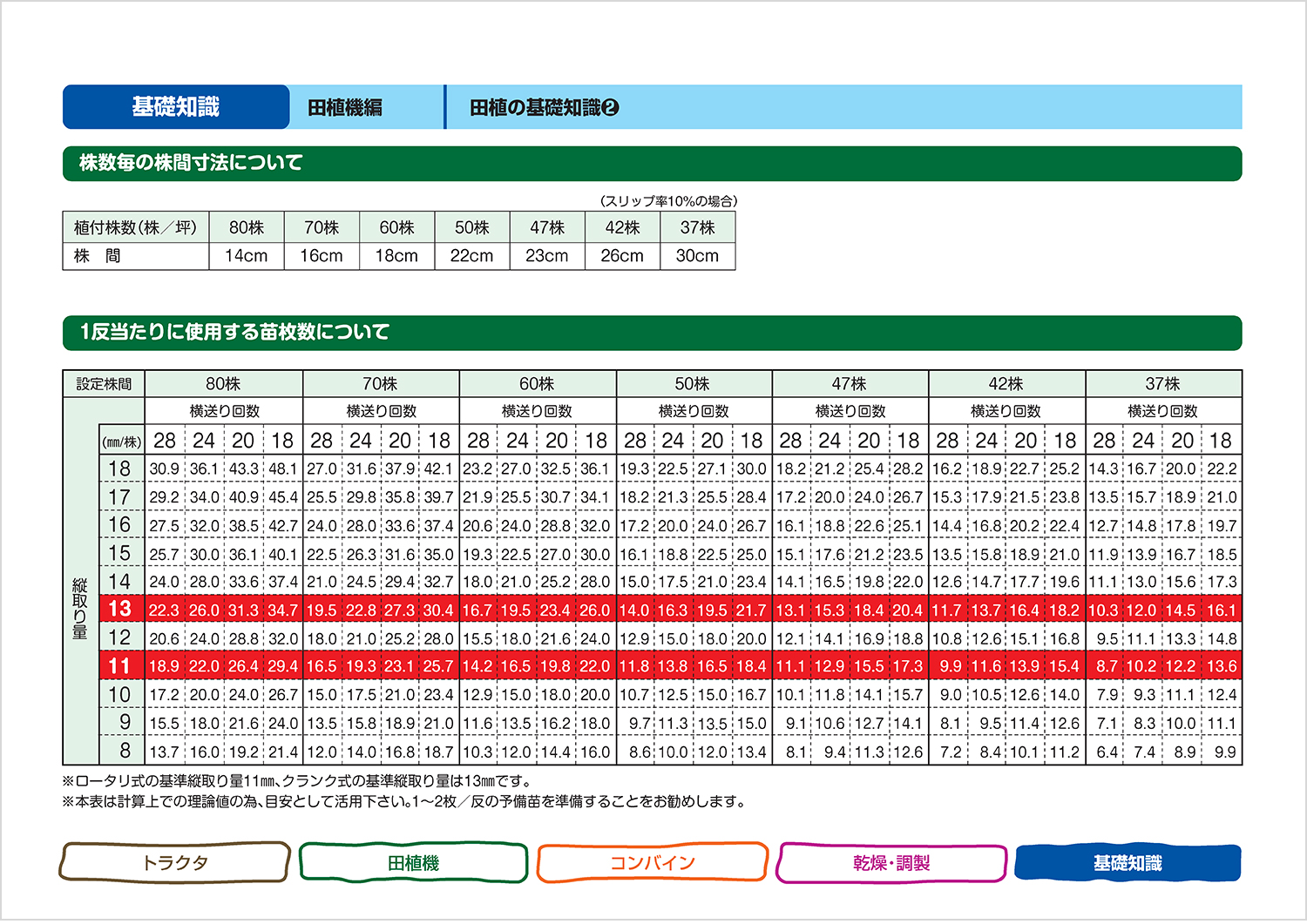Open the blue 基礎知識 button at the bottom
1307x924 pixels.
tap(1128, 862)
